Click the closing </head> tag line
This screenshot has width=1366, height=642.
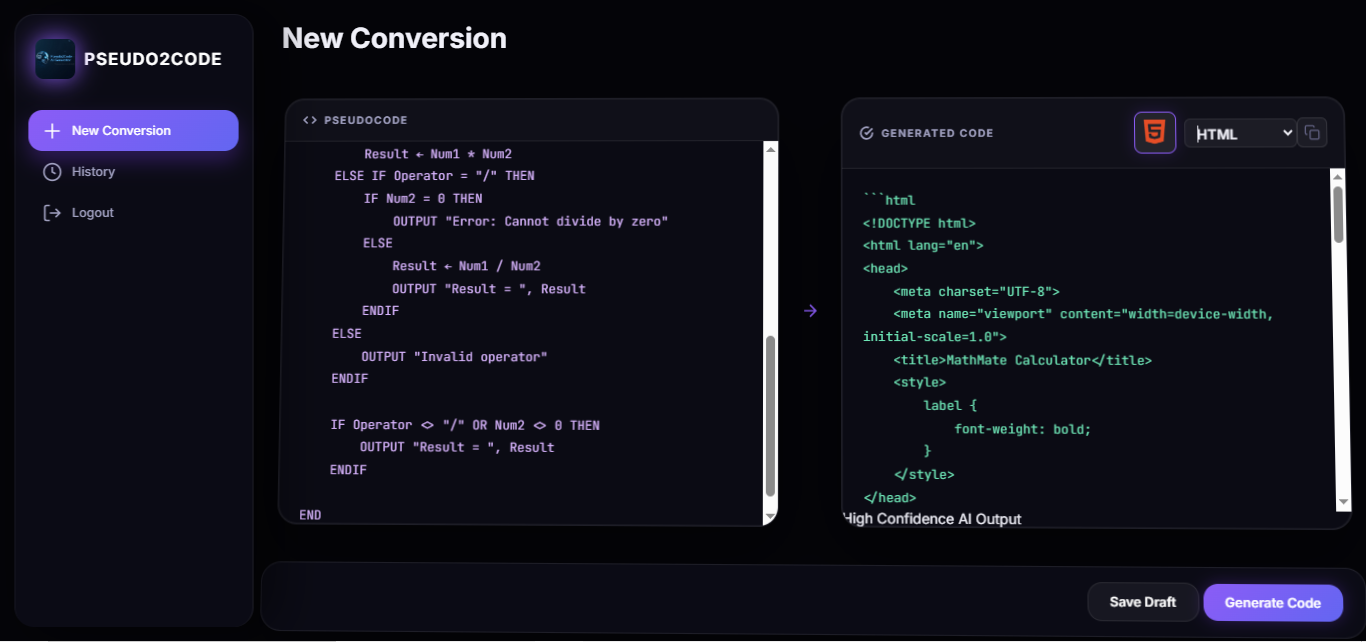coord(890,497)
